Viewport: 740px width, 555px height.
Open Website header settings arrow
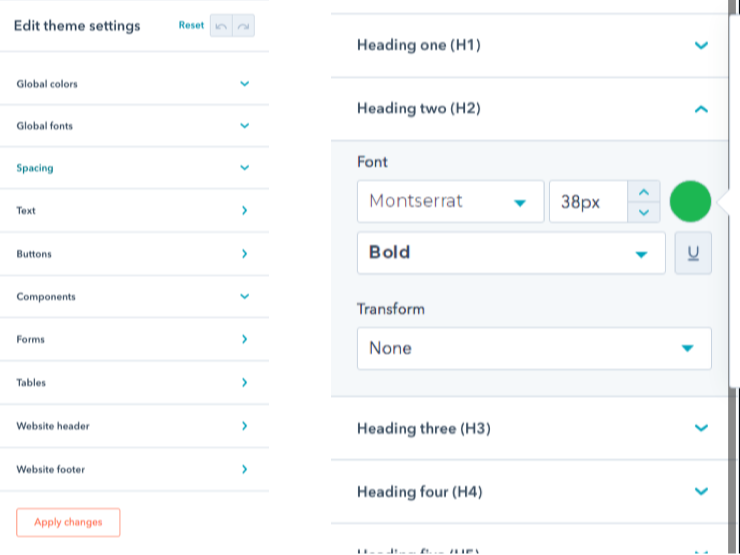coord(244,426)
